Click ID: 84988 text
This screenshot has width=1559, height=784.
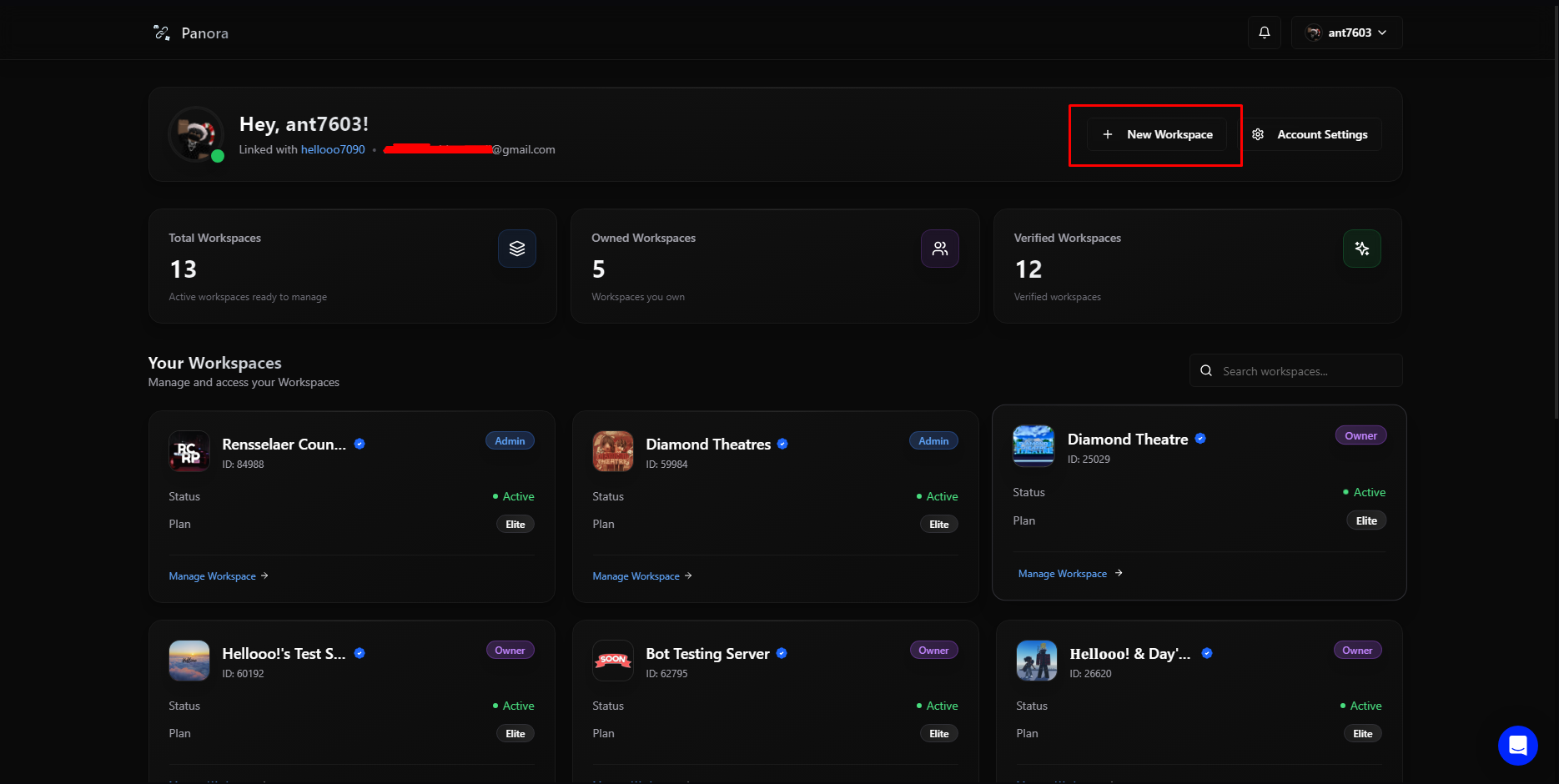pos(243,465)
